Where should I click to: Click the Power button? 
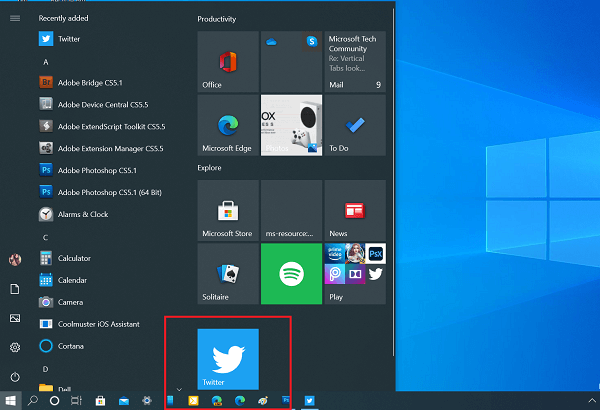point(15,377)
